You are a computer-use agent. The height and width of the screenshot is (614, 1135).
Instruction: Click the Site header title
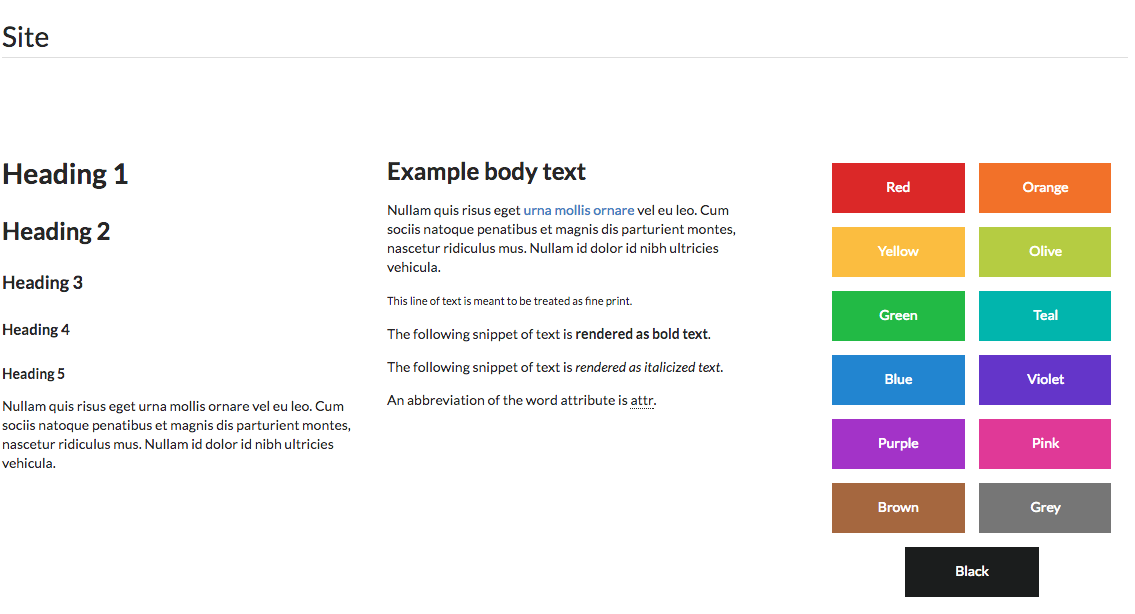(26, 38)
